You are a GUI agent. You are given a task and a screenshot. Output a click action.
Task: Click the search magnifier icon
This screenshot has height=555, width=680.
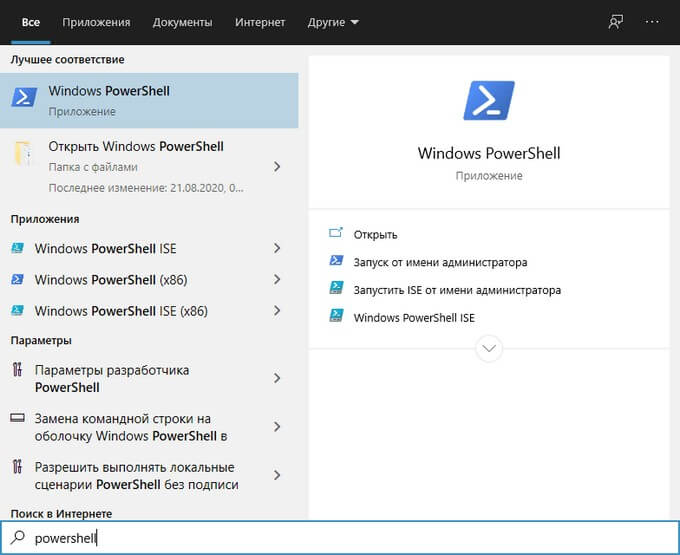pyautogui.click(x=17, y=538)
